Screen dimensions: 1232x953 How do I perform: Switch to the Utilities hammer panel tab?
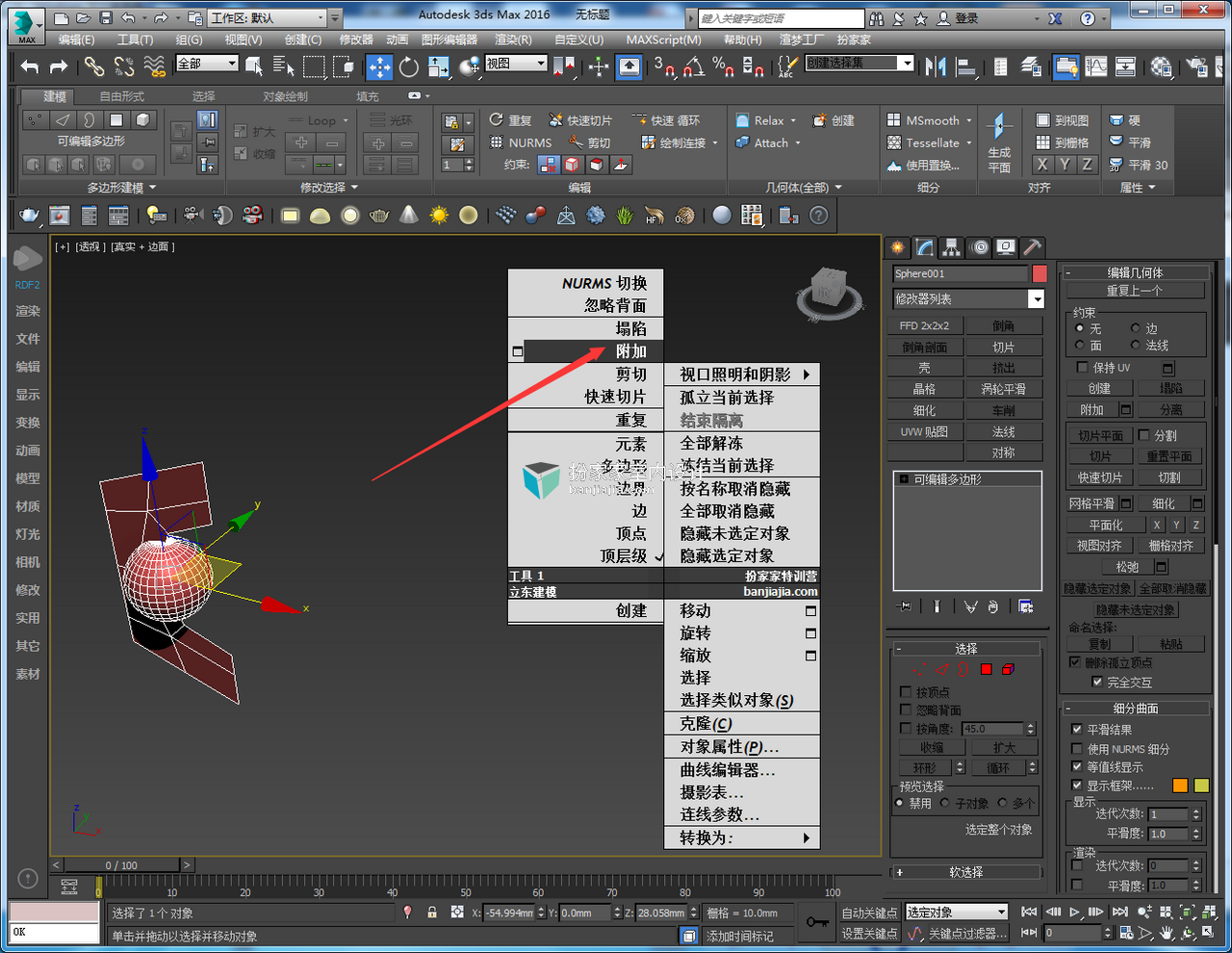[x=1032, y=247]
